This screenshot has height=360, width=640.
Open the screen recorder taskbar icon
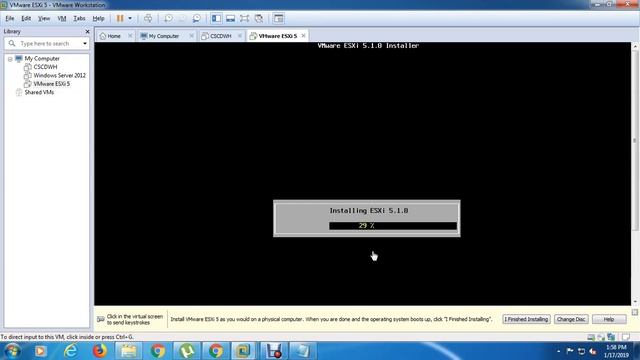click(x=274, y=351)
